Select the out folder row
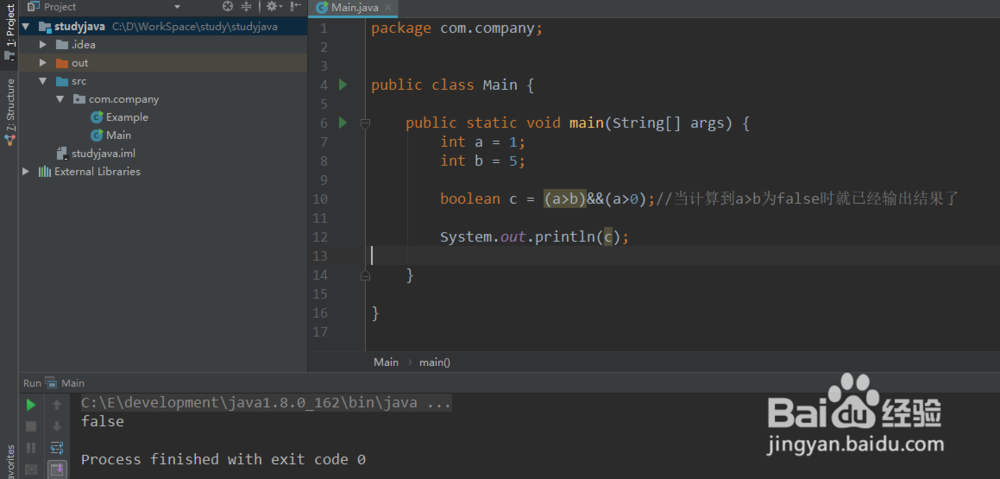Viewport: 1000px width, 479px height. click(x=163, y=63)
